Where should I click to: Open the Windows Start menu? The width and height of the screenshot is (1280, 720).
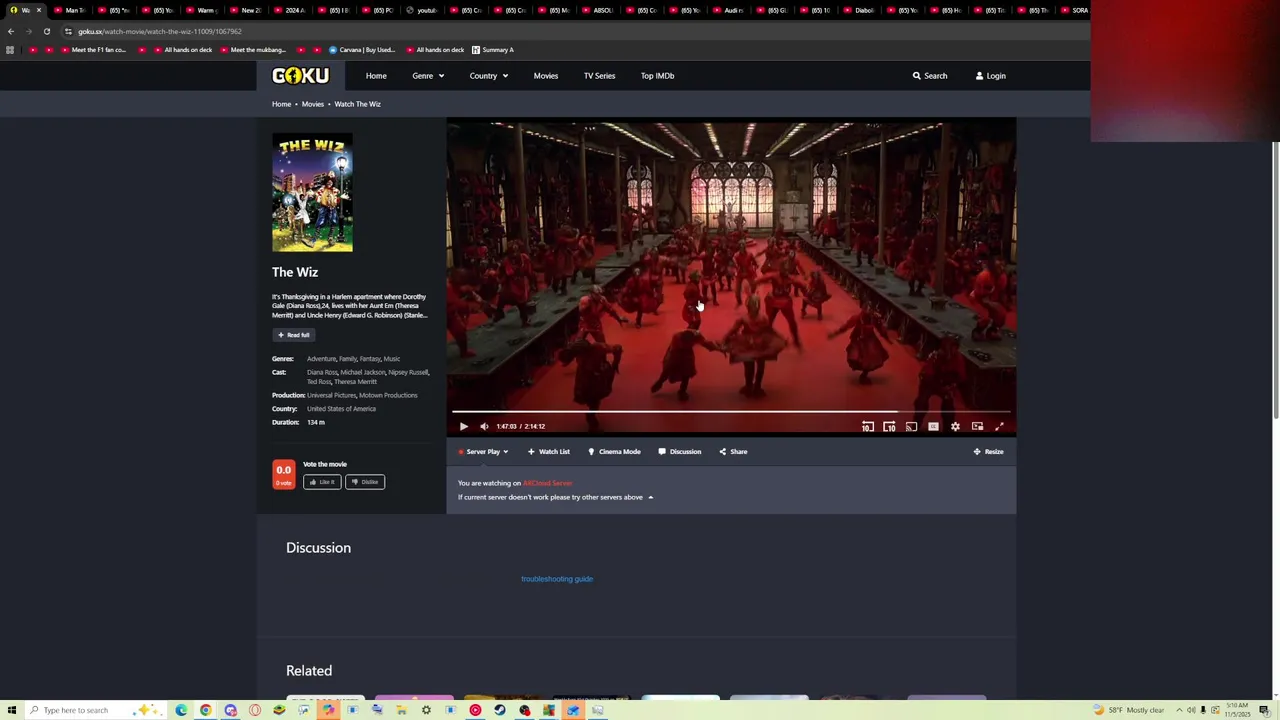click(x=12, y=710)
